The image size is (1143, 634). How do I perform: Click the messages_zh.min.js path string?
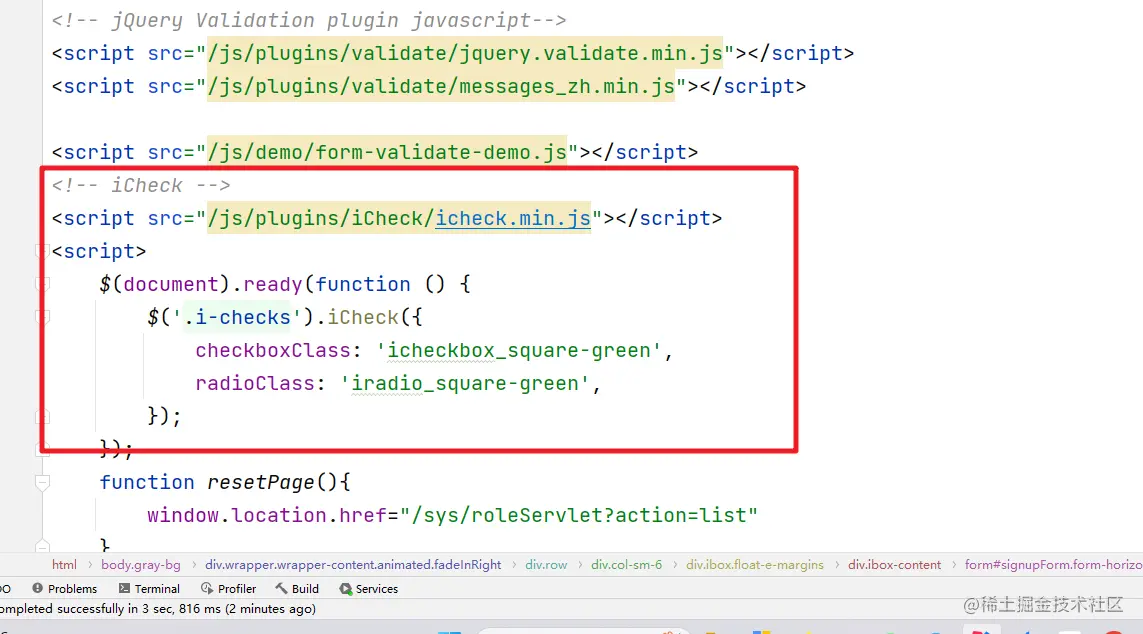441,86
